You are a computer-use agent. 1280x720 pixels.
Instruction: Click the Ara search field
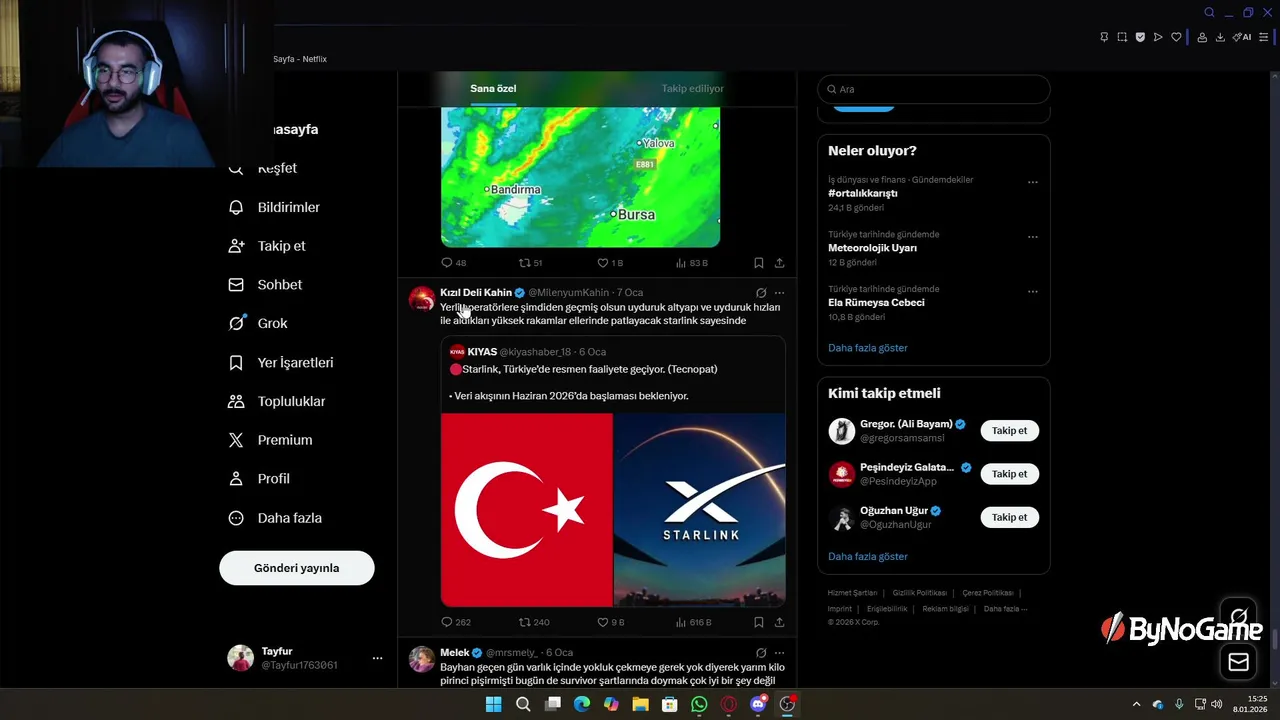click(934, 89)
